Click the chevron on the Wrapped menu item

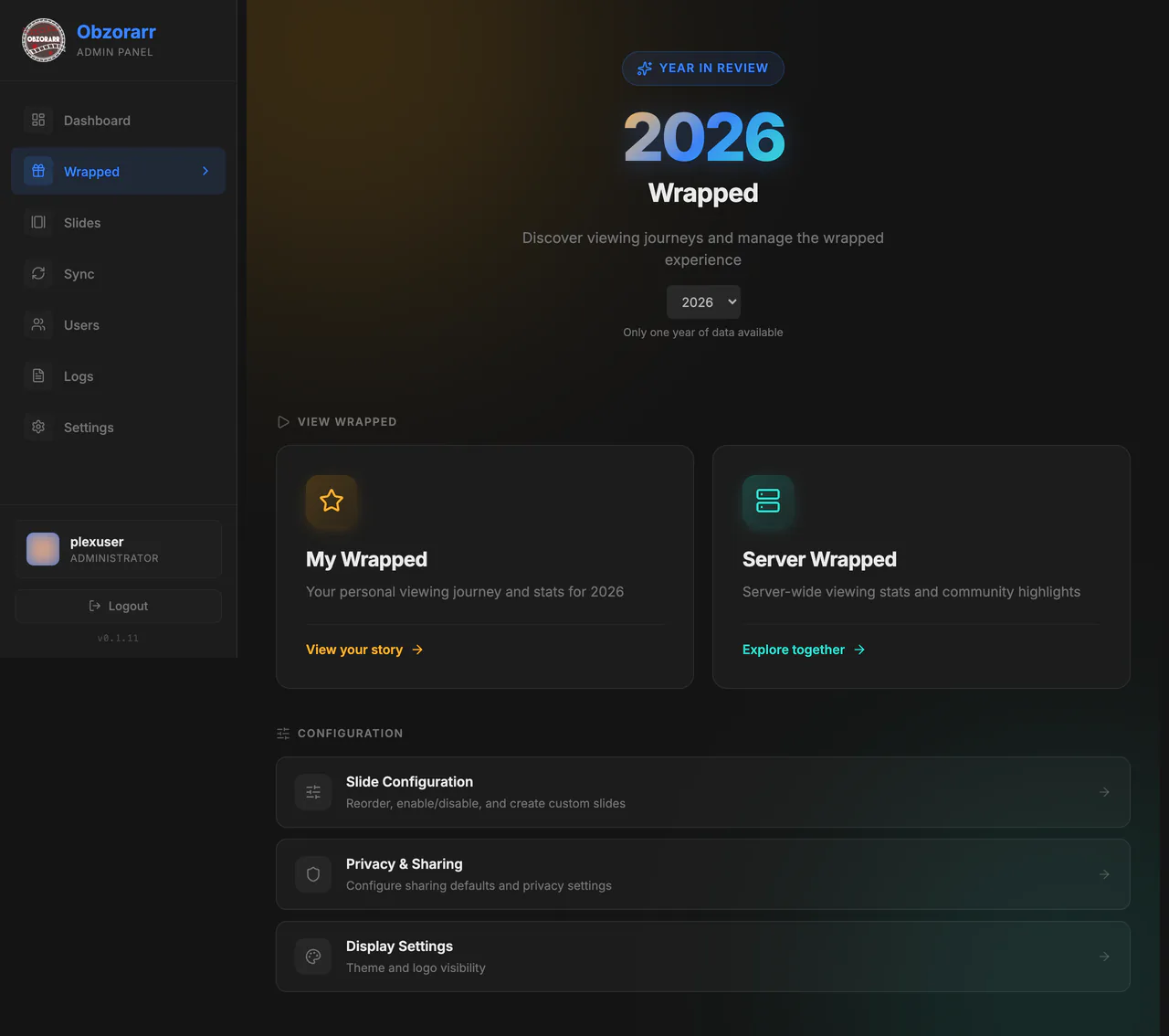[205, 171]
